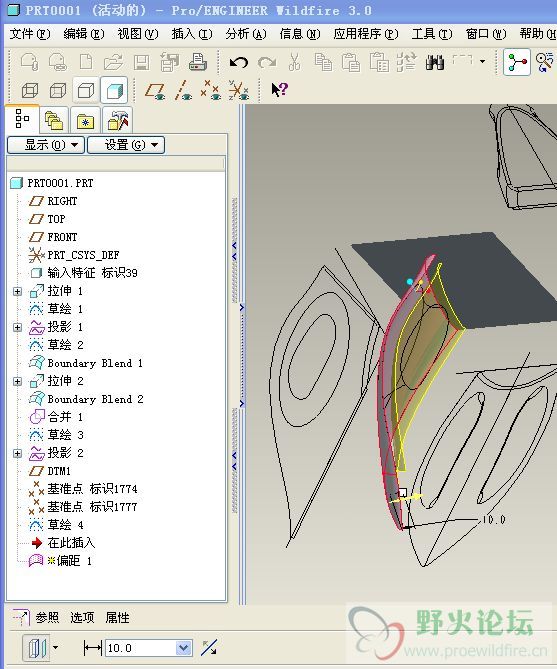Toggle datum points visibility
557x669 pixels.
(x=211, y=90)
